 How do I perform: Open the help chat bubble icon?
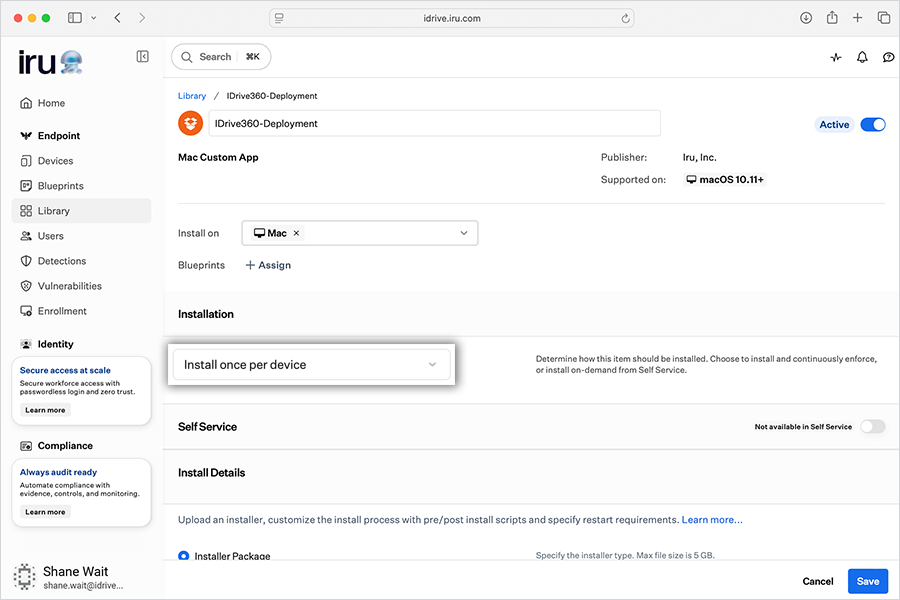(888, 57)
